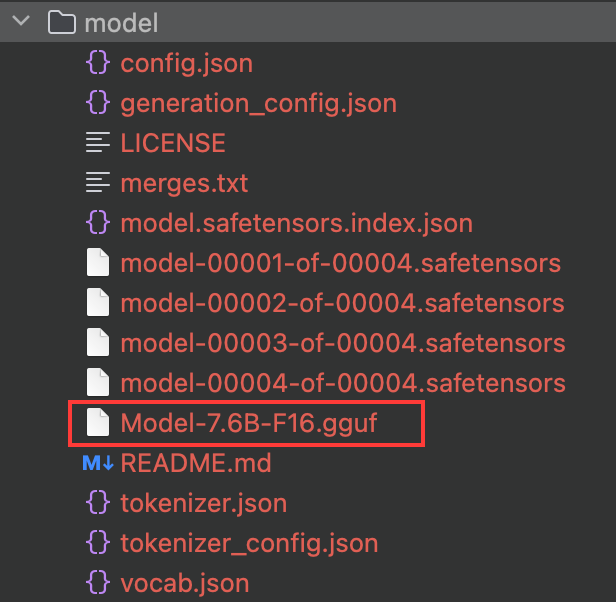Click the Model-7.6B-F16.gguf file icon

pos(97,424)
